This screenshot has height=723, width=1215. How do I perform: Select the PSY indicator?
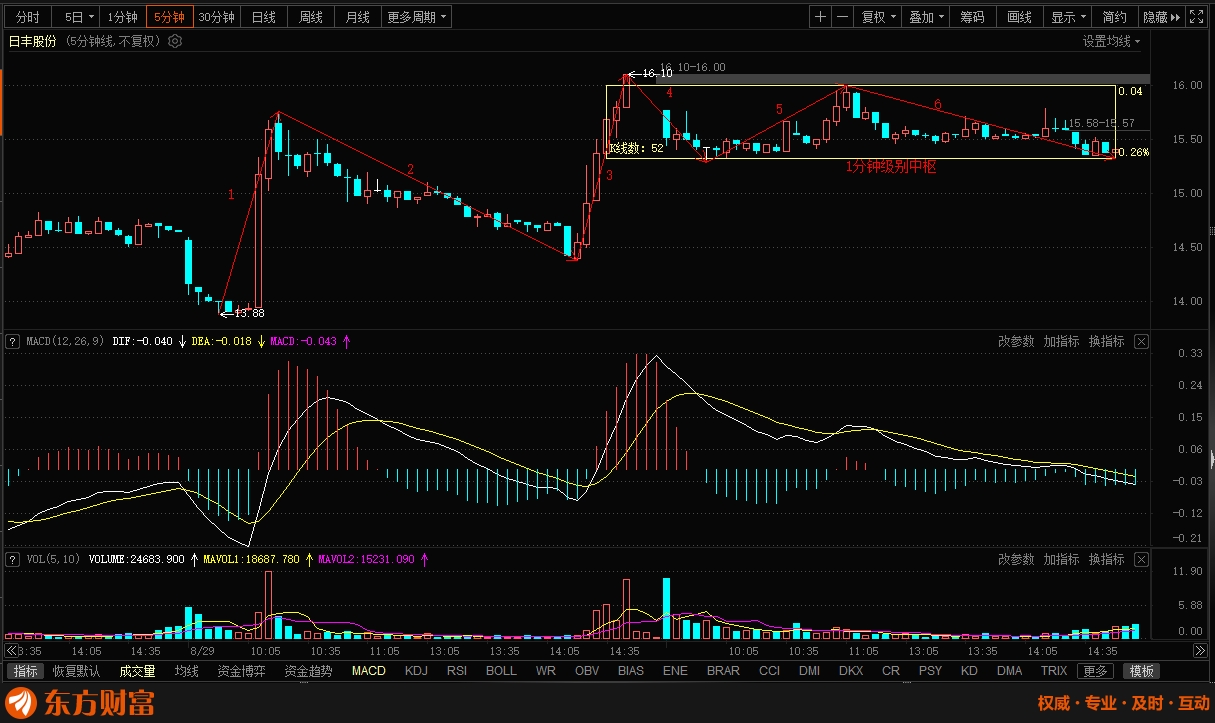[x=931, y=671]
